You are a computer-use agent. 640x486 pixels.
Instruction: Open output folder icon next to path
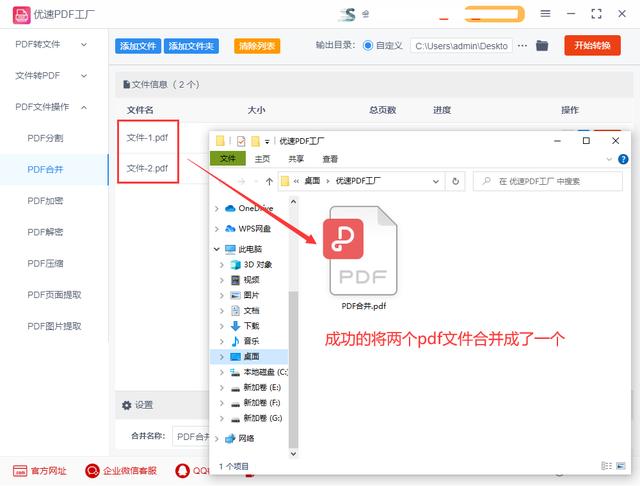[542, 46]
